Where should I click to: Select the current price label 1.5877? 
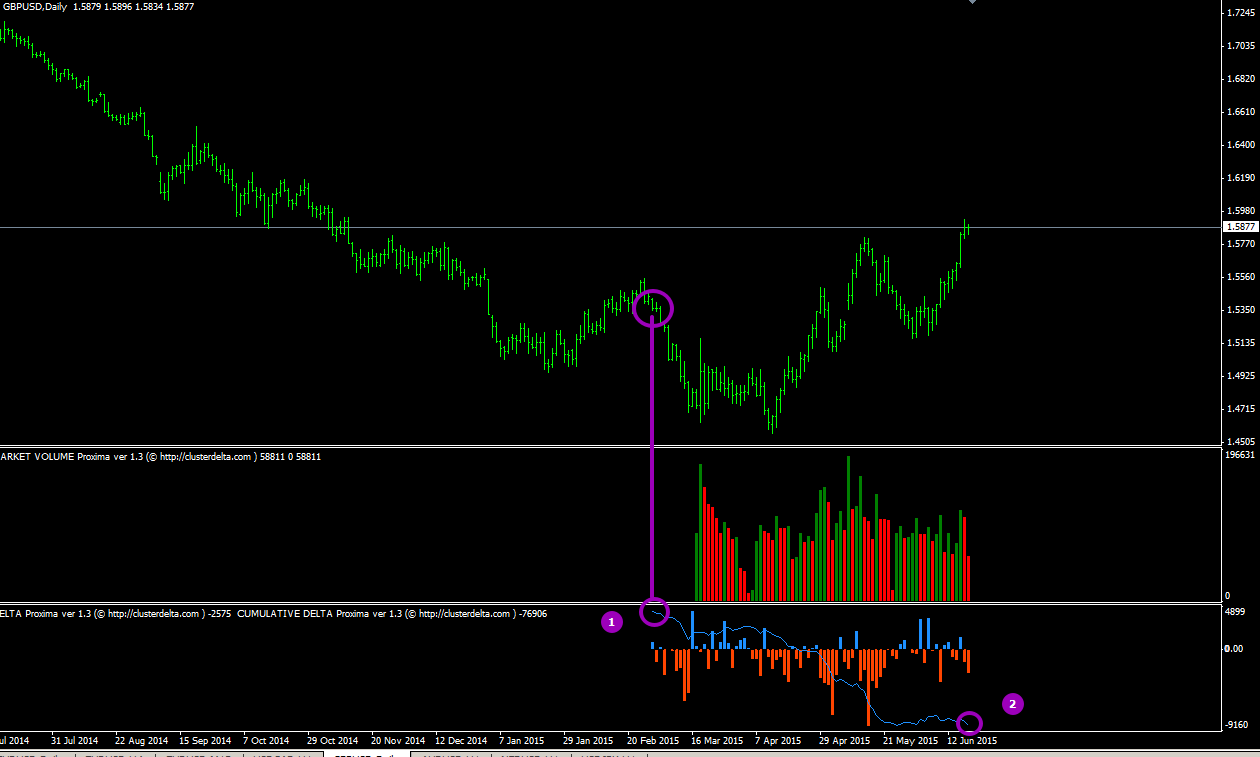(x=1240, y=227)
